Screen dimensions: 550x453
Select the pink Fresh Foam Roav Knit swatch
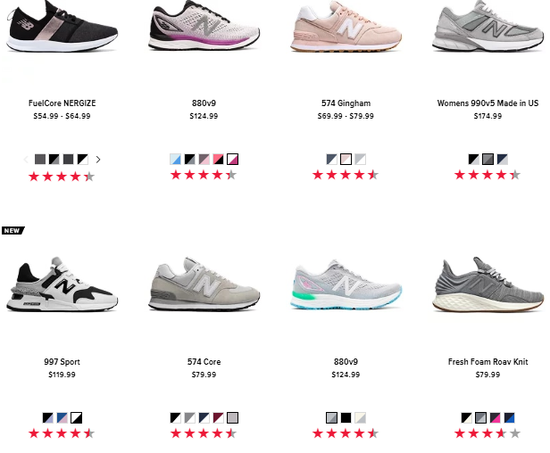click(x=495, y=418)
